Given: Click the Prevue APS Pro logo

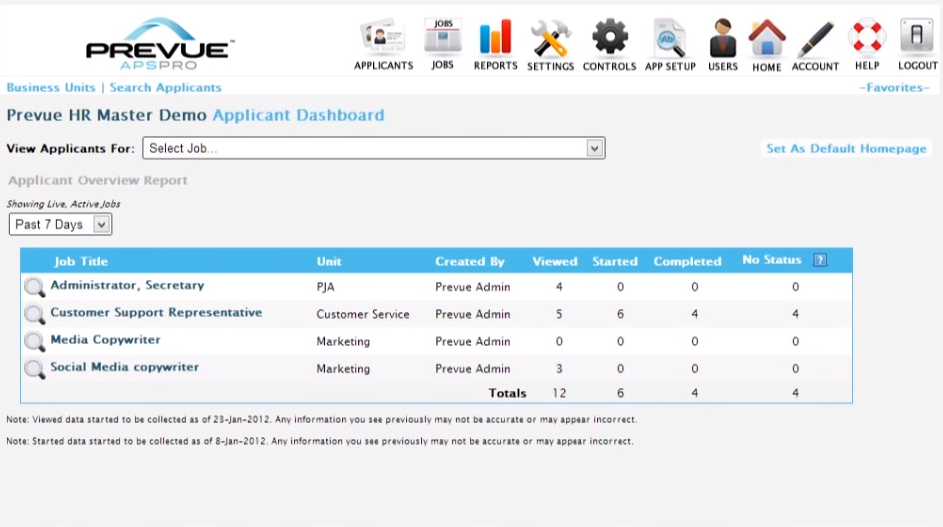Looking at the screenshot, I should coord(160,45).
